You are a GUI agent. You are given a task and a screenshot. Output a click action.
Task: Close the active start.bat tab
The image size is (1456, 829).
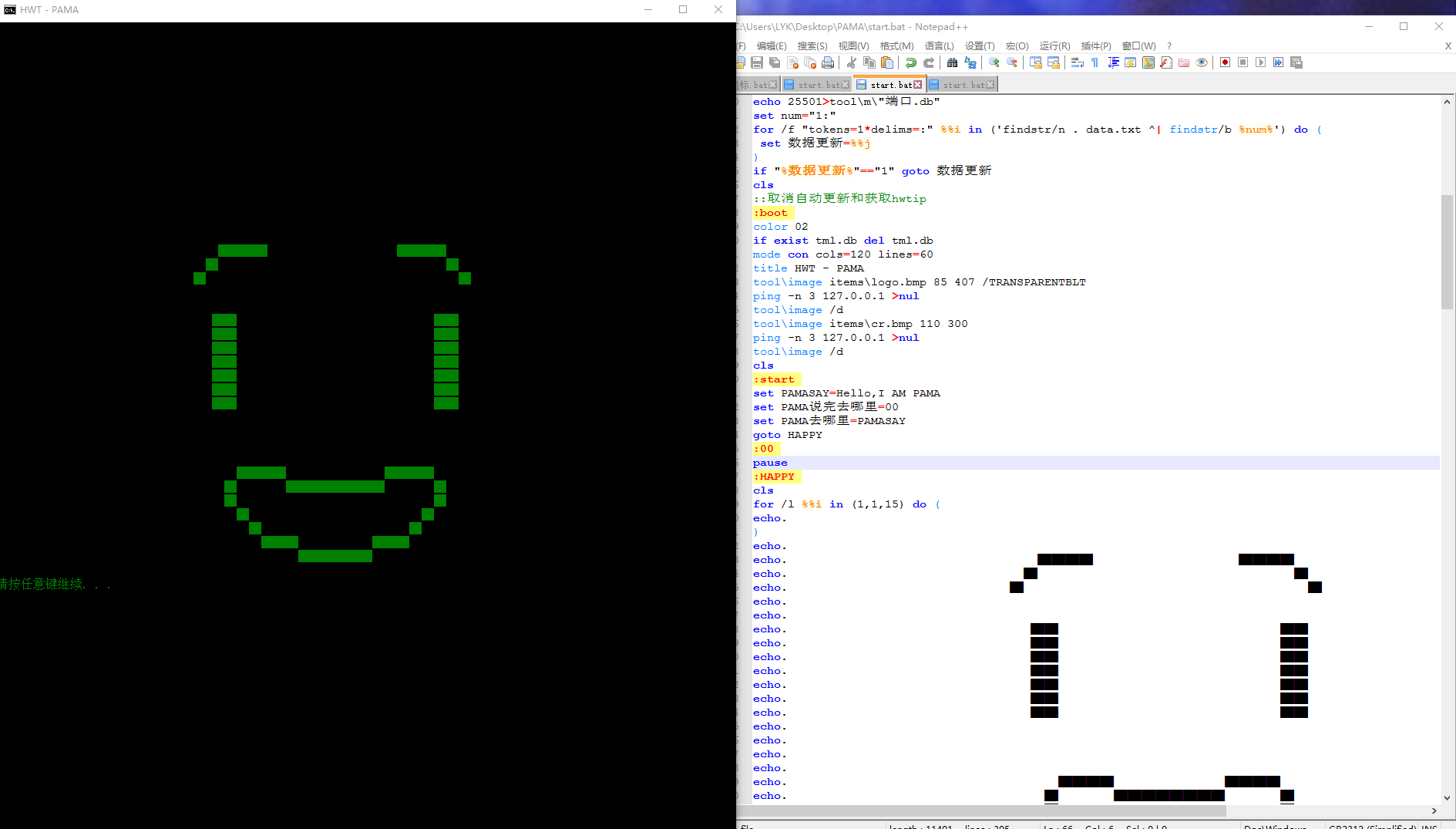point(918,85)
